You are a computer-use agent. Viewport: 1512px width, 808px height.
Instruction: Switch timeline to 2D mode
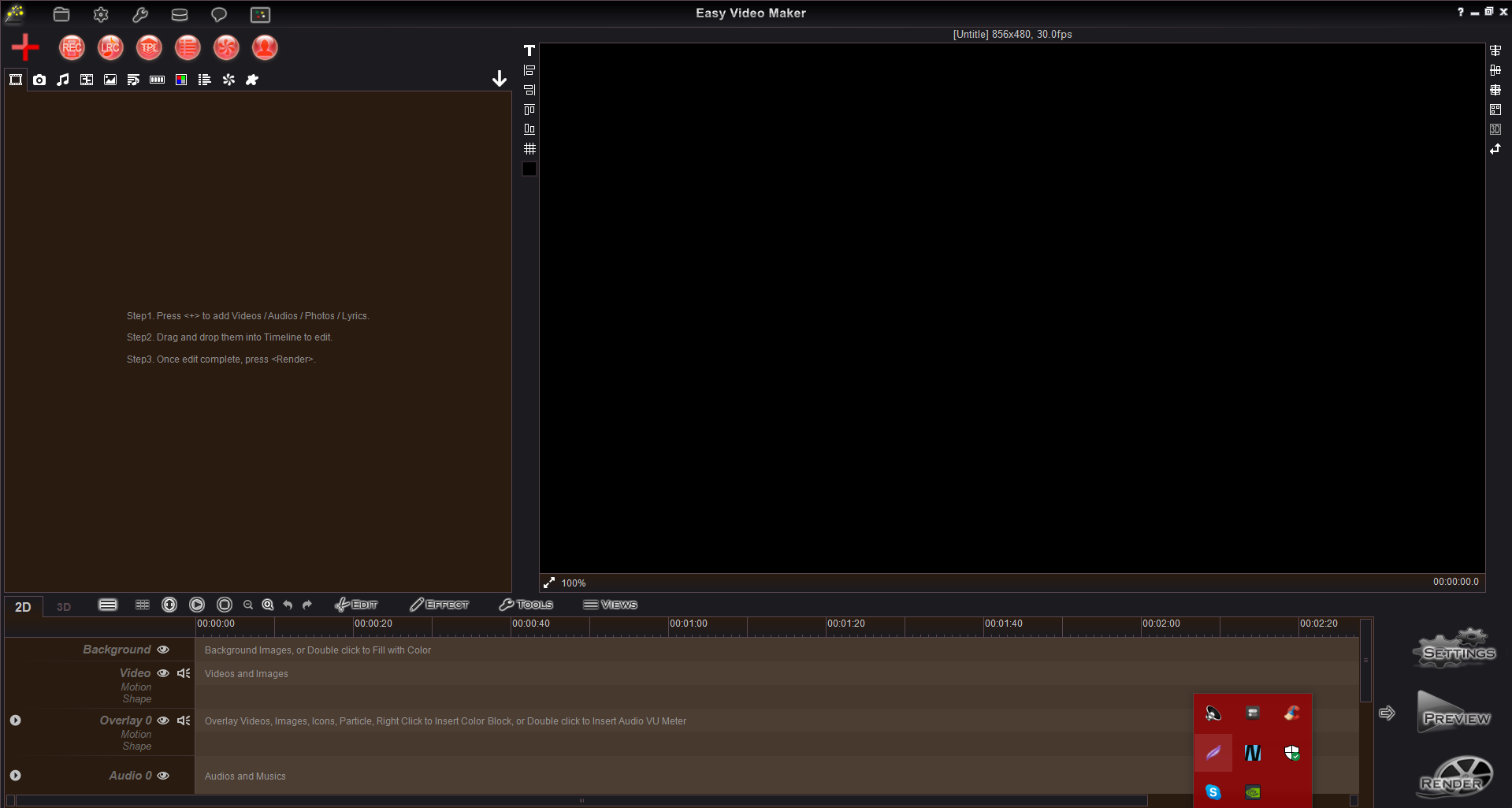pos(23,607)
